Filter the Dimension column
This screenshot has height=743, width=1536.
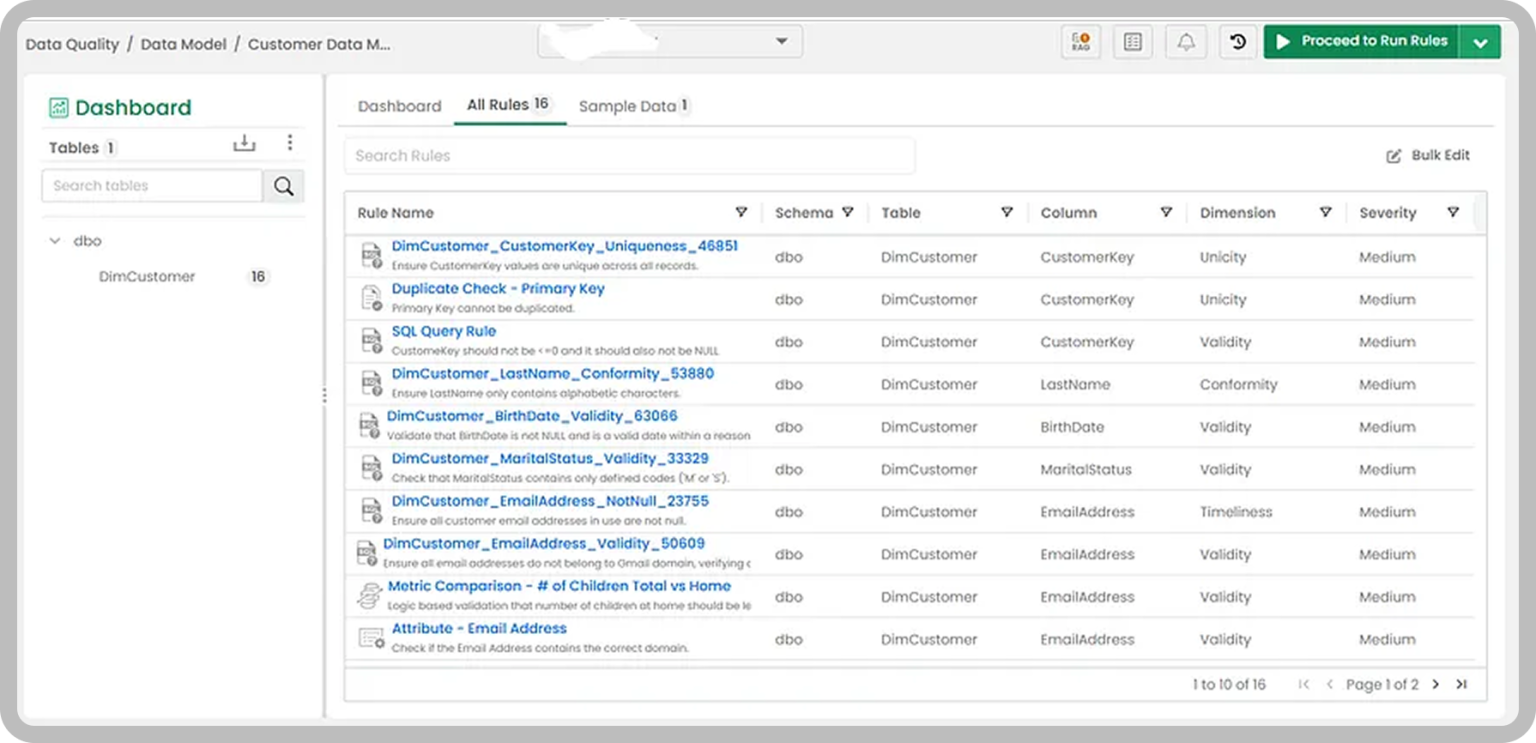click(x=1325, y=212)
